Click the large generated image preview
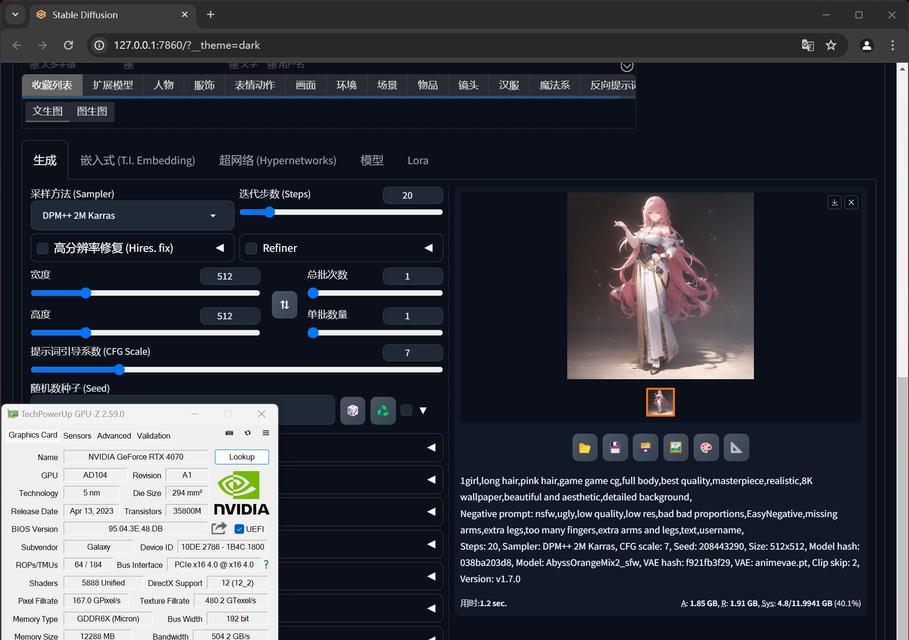This screenshot has height=640, width=909. (x=660, y=286)
